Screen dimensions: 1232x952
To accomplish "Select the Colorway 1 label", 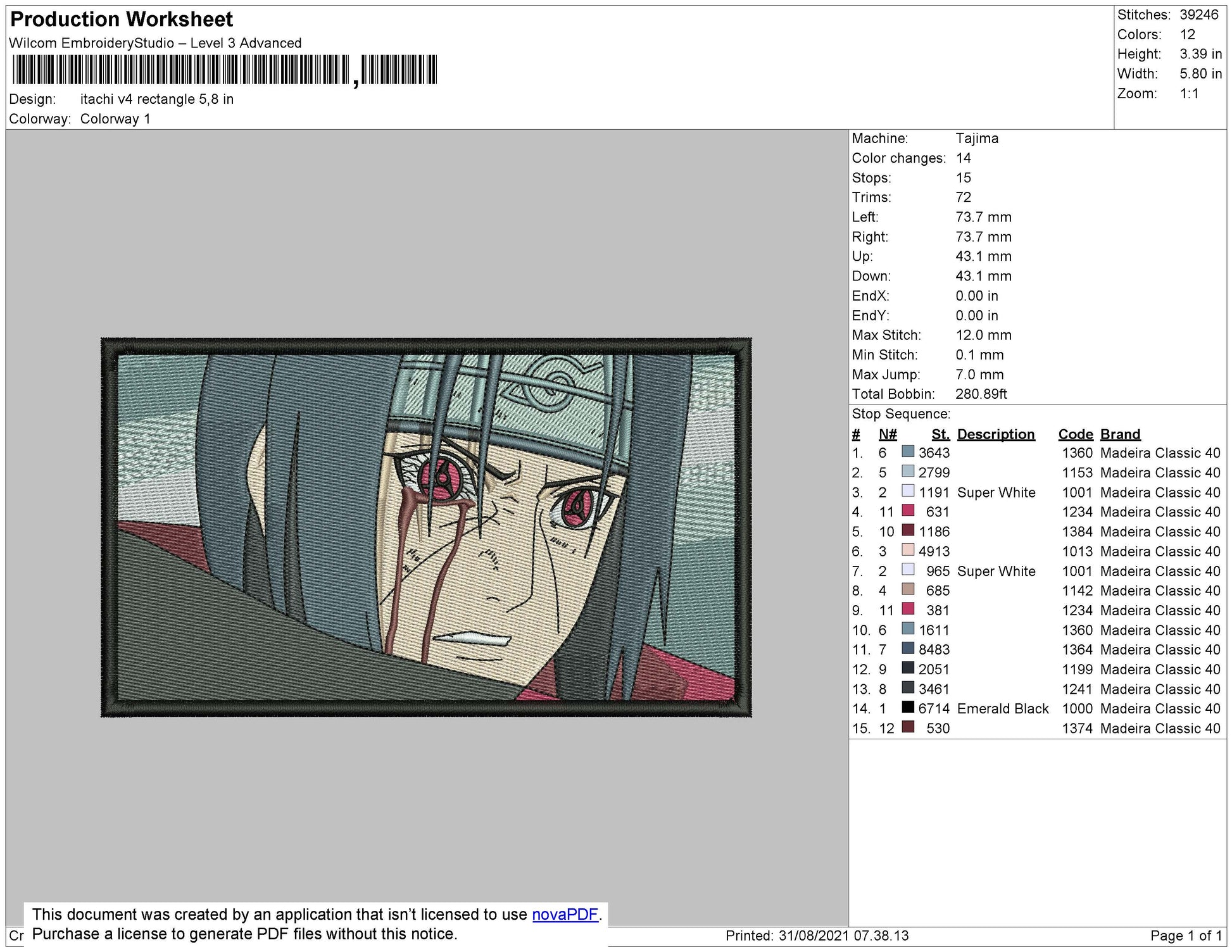I will click(x=116, y=118).
